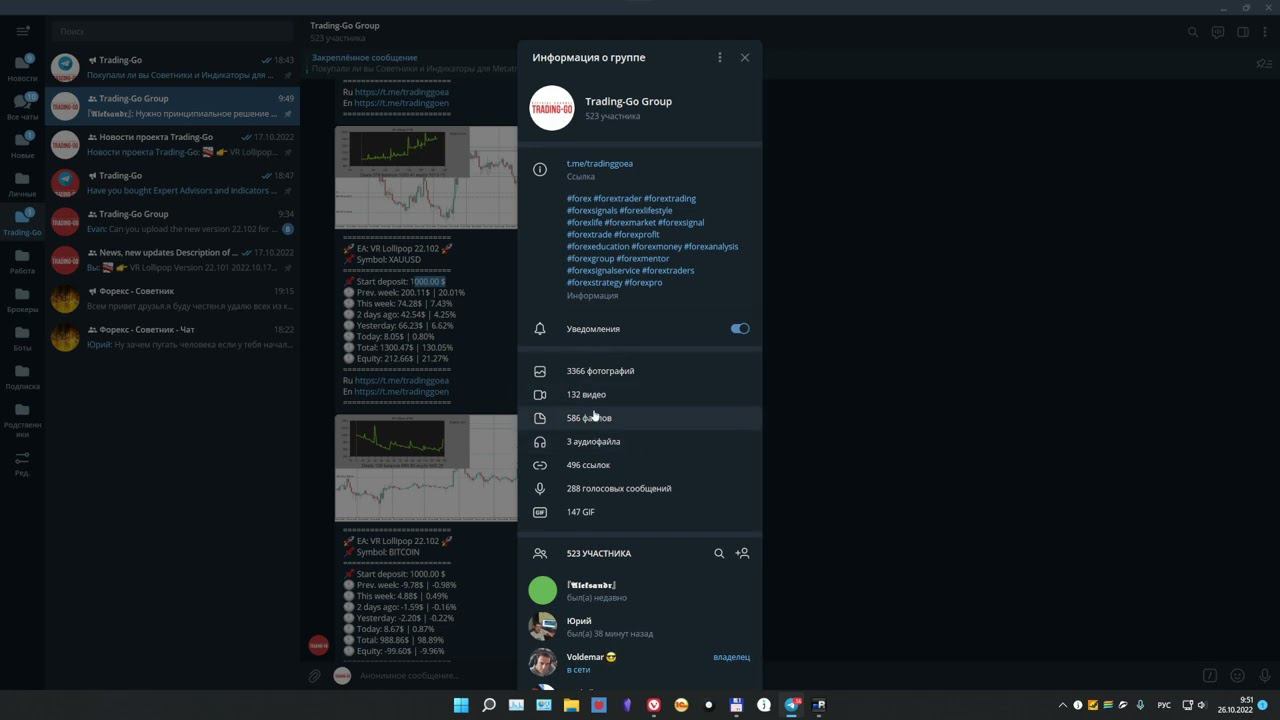The width and height of the screenshot is (1280, 720).
Task: Open the hamburger main menu in Telegram
Action: (23, 31)
